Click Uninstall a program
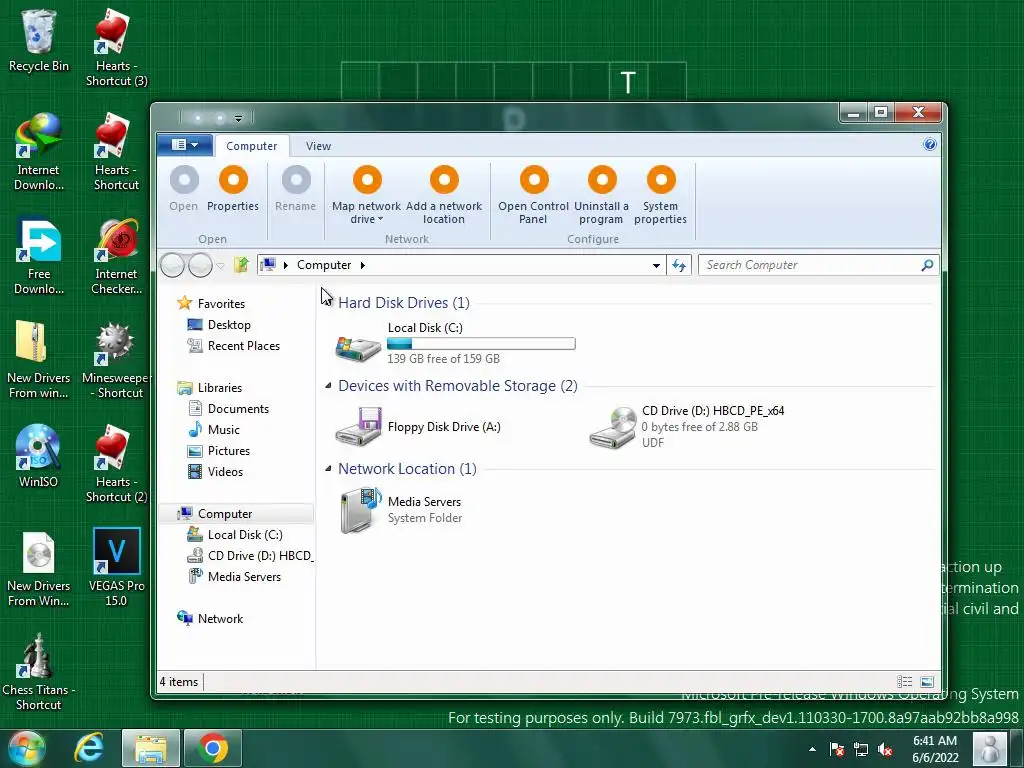Image resolution: width=1024 pixels, height=768 pixels. (x=601, y=195)
